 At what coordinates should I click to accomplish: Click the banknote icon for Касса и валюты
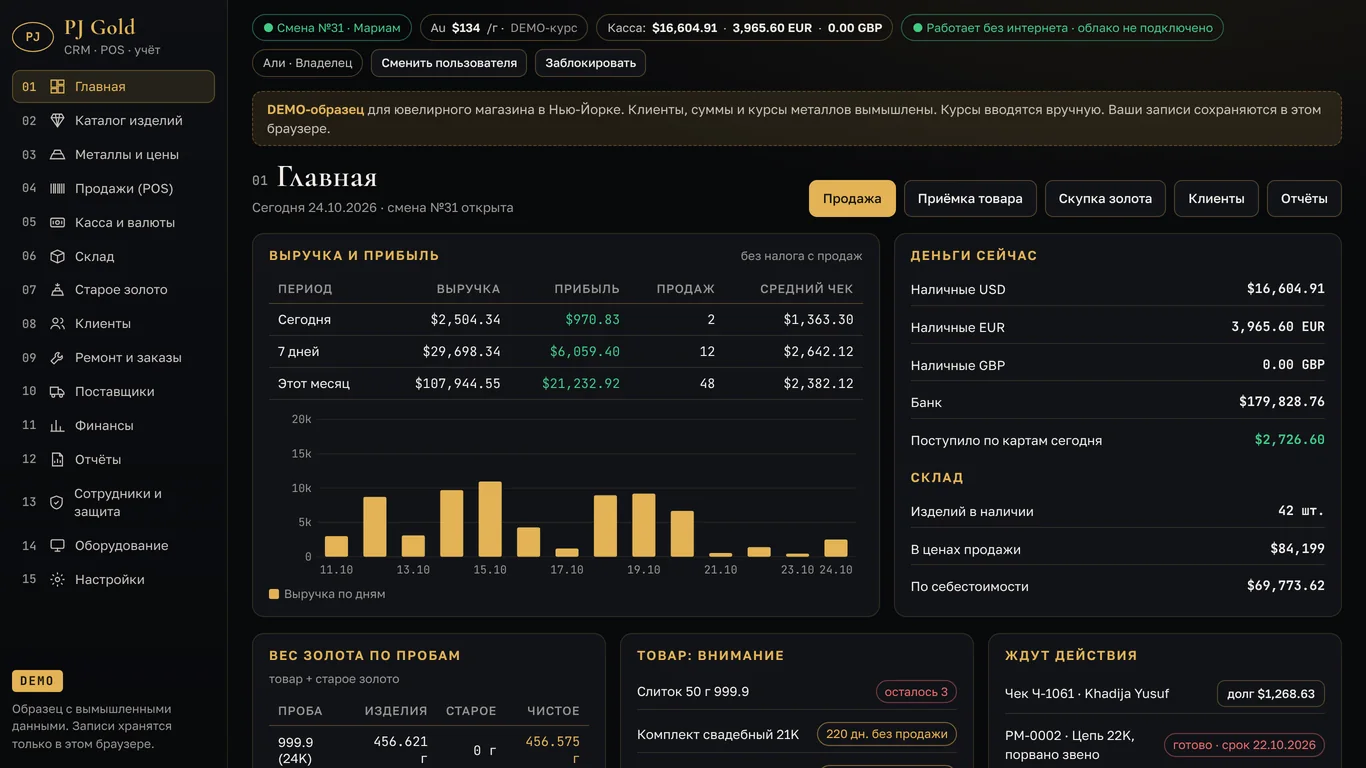click(x=58, y=222)
